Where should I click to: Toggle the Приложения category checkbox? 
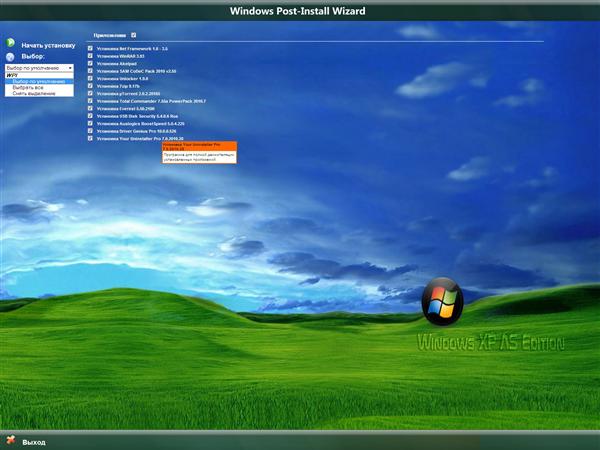(134, 35)
